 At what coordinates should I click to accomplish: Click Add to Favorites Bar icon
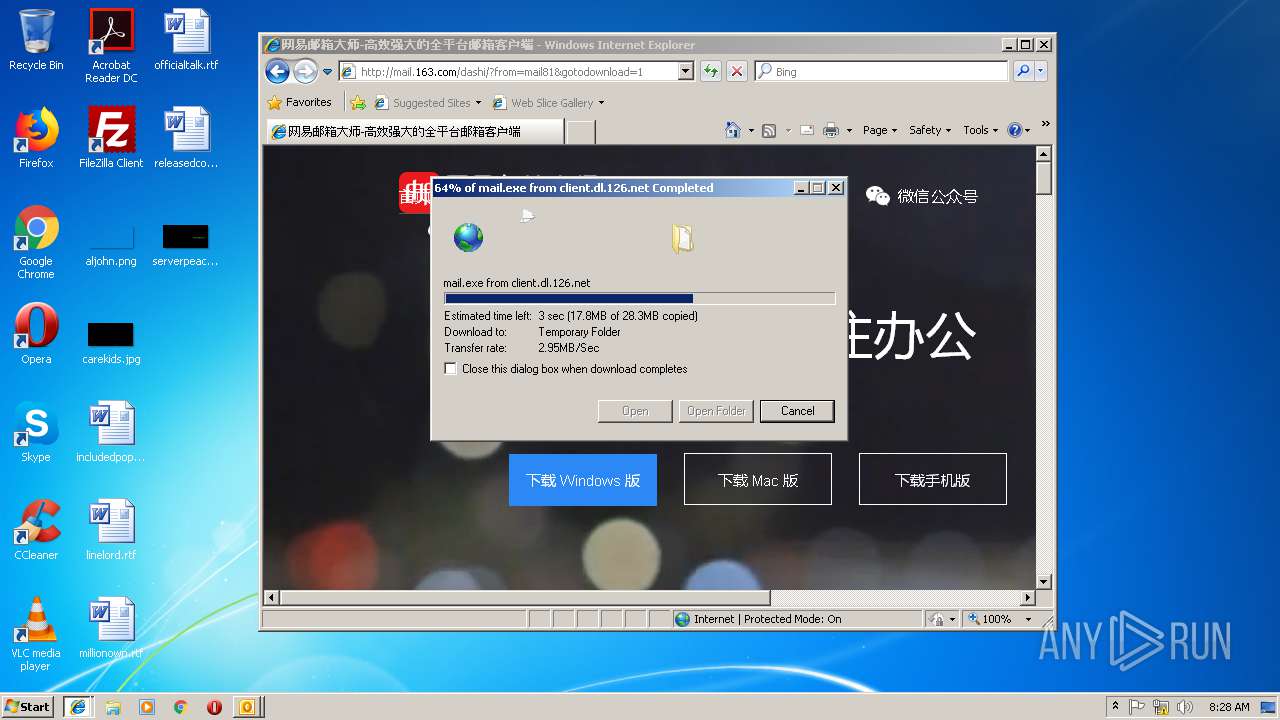click(x=358, y=102)
